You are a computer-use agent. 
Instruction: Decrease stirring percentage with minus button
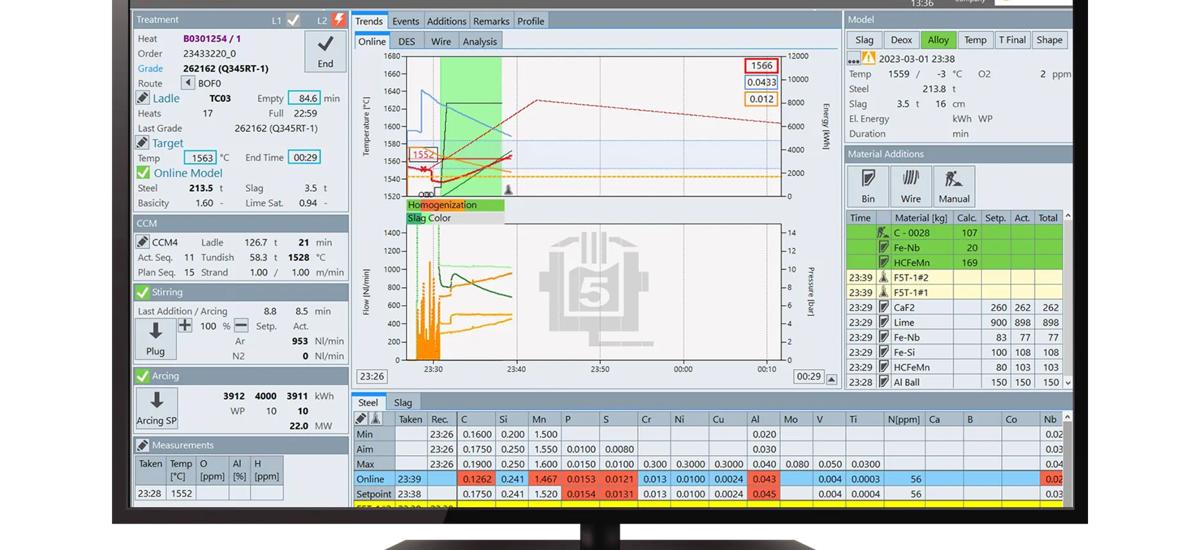[241, 326]
